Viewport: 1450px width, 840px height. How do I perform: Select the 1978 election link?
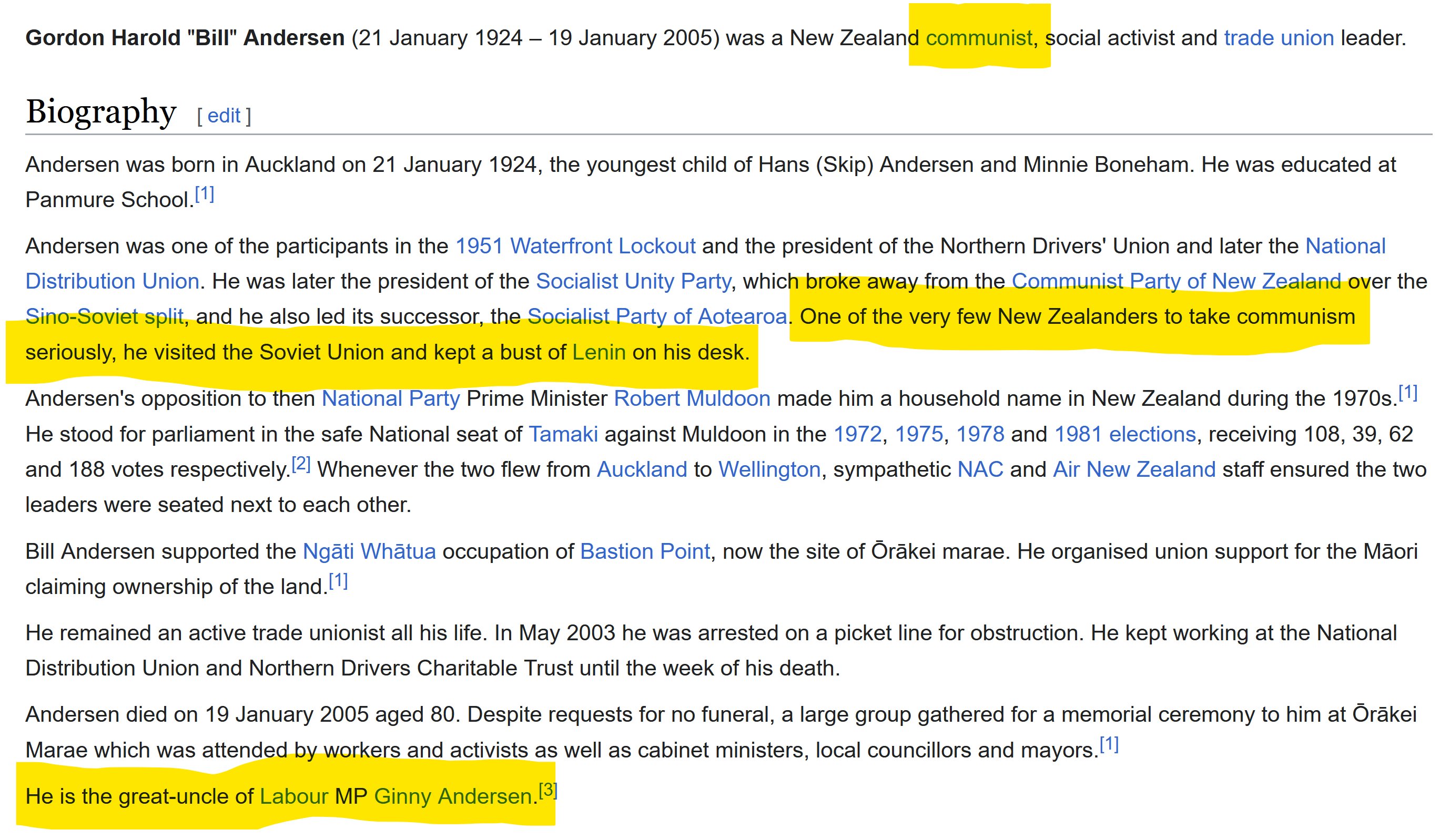click(980, 434)
